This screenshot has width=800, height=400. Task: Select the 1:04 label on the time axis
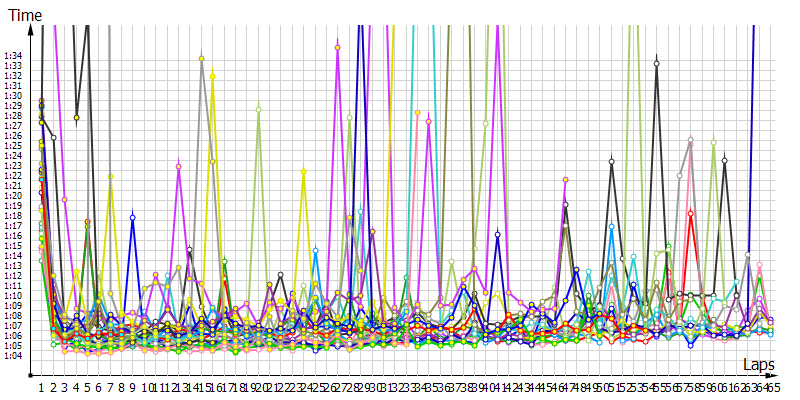tap(13, 356)
